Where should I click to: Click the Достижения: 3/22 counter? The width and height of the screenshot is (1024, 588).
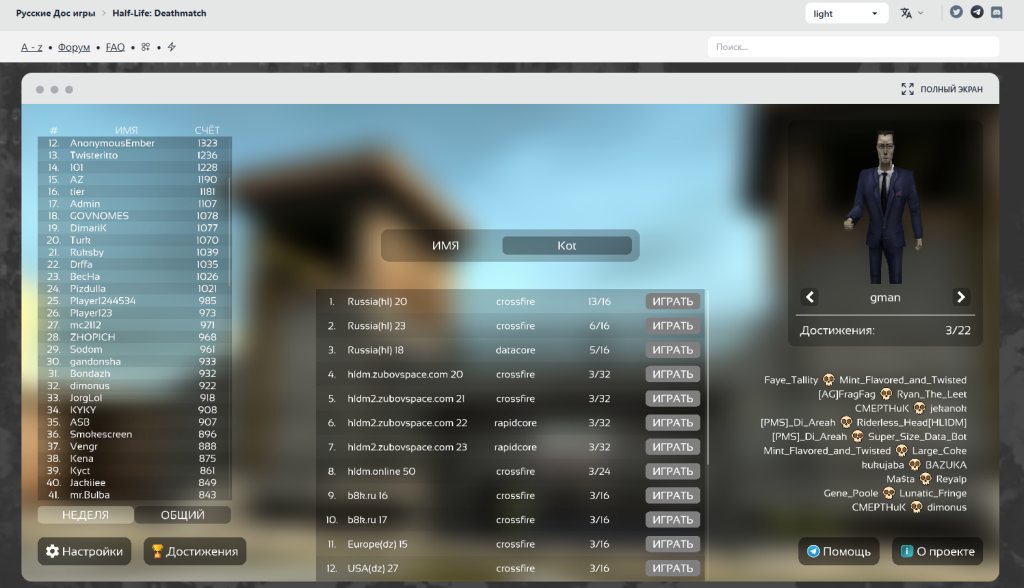pyautogui.click(x=885, y=331)
